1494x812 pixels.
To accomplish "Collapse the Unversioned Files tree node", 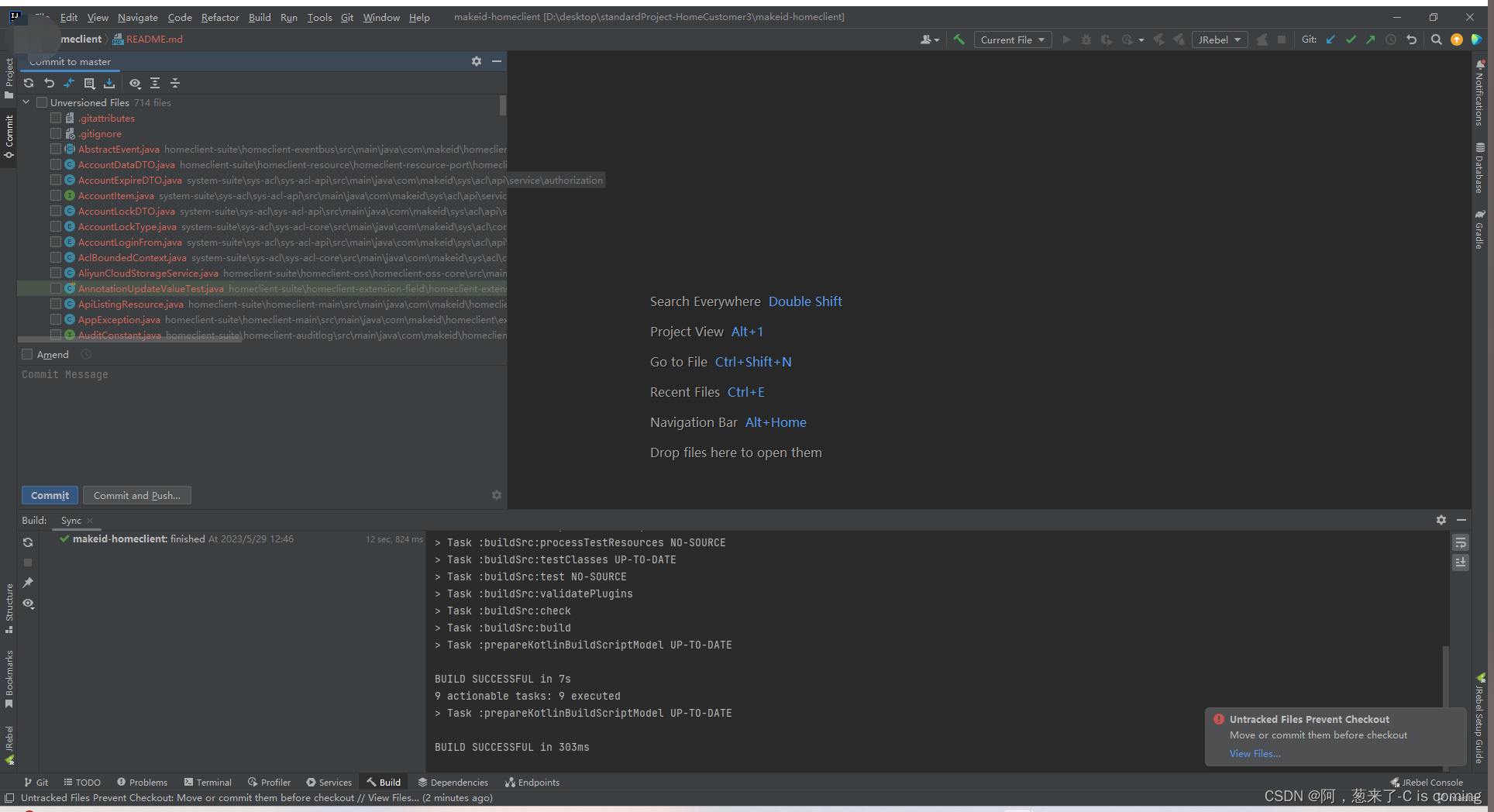I will pyautogui.click(x=26, y=102).
